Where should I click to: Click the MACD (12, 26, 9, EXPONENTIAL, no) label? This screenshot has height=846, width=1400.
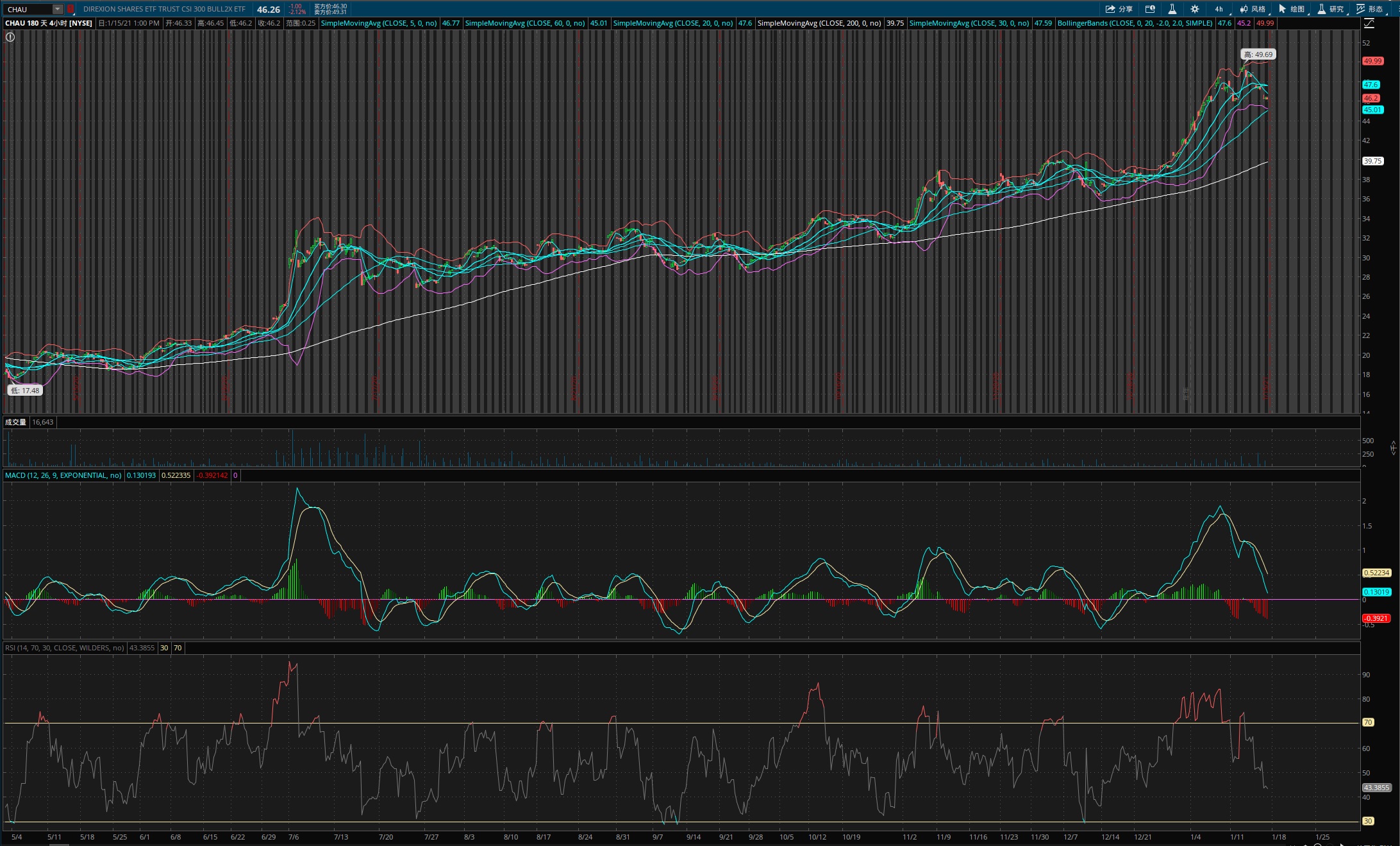(63, 475)
